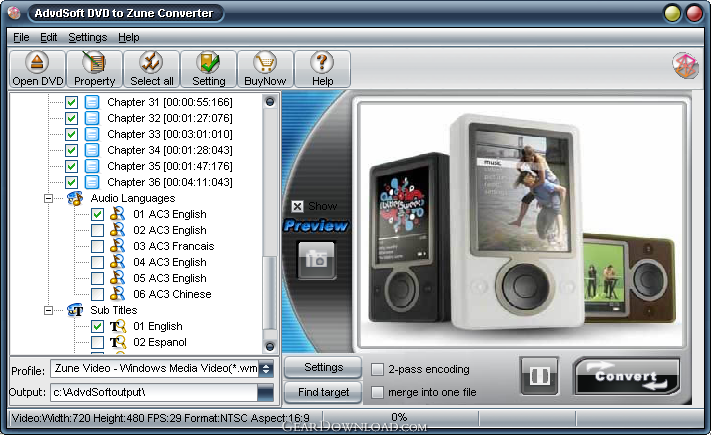Click the tree scrollbar up arrow
The image size is (711, 435).
[270, 102]
